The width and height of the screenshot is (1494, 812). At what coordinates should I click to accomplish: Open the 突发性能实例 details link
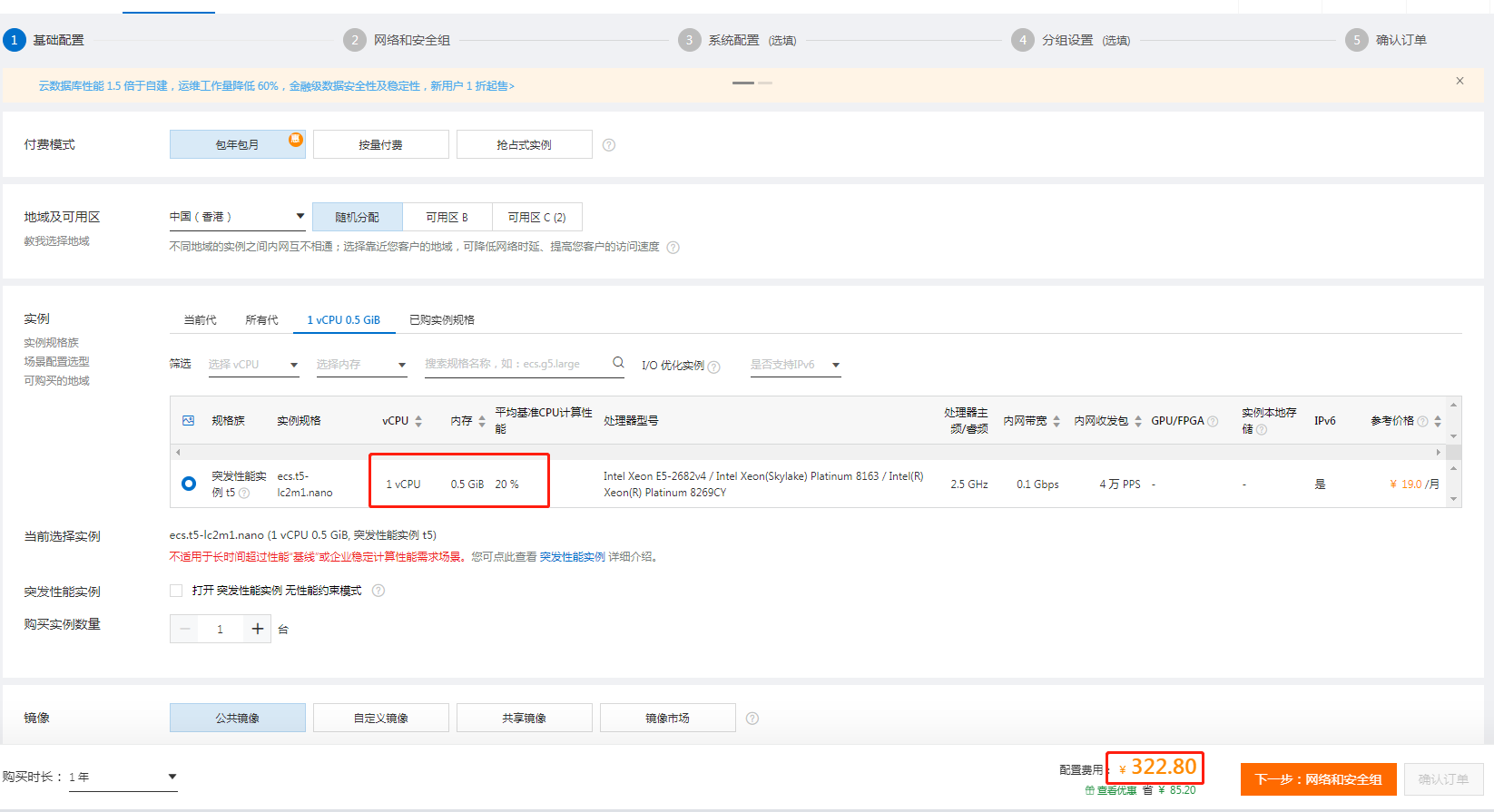(573, 557)
